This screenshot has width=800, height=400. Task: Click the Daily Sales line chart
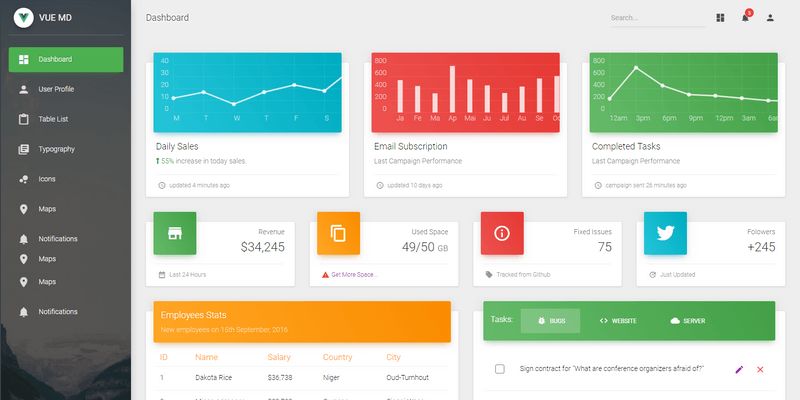tap(248, 92)
